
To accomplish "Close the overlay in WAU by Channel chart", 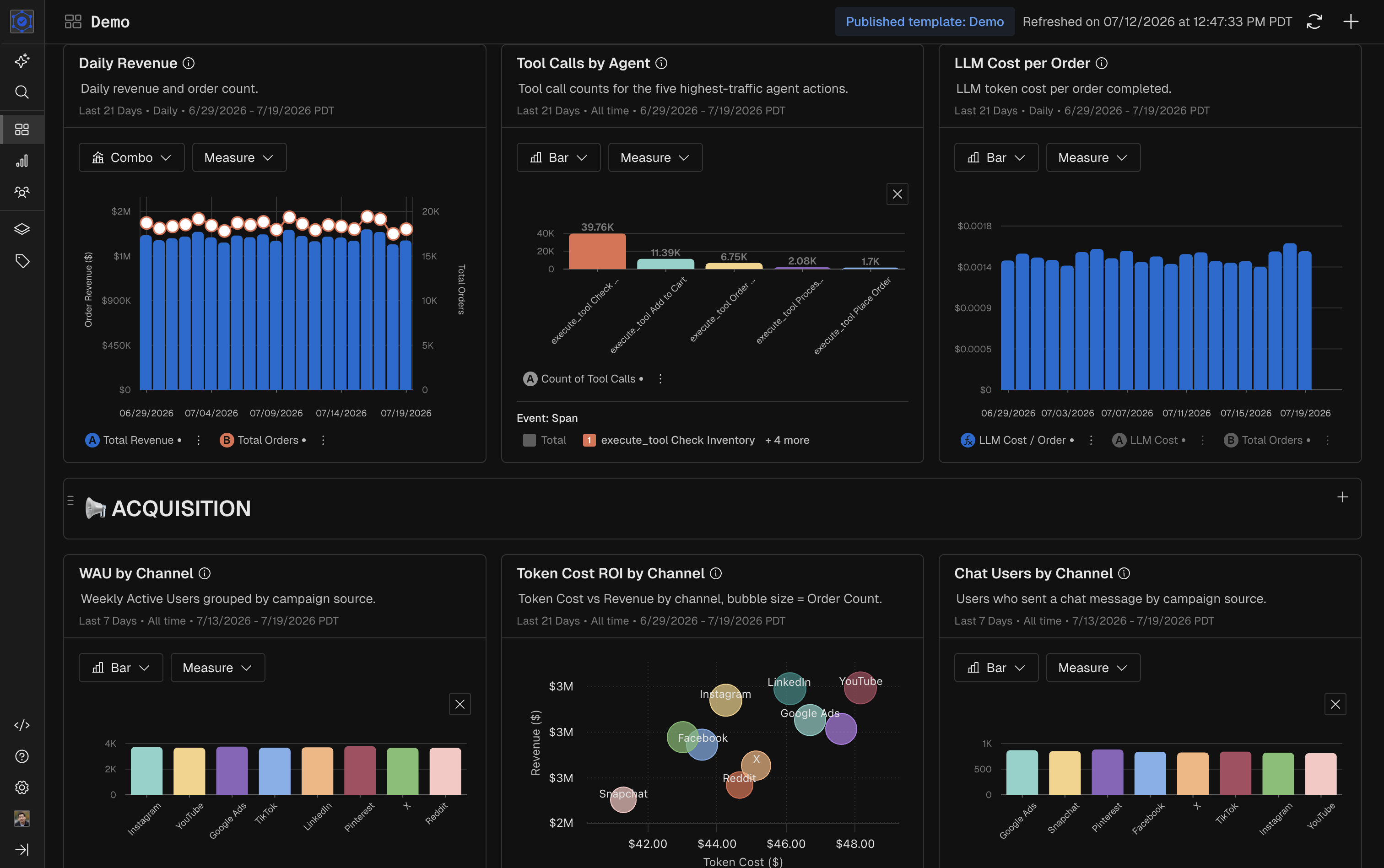I will point(460,704).
